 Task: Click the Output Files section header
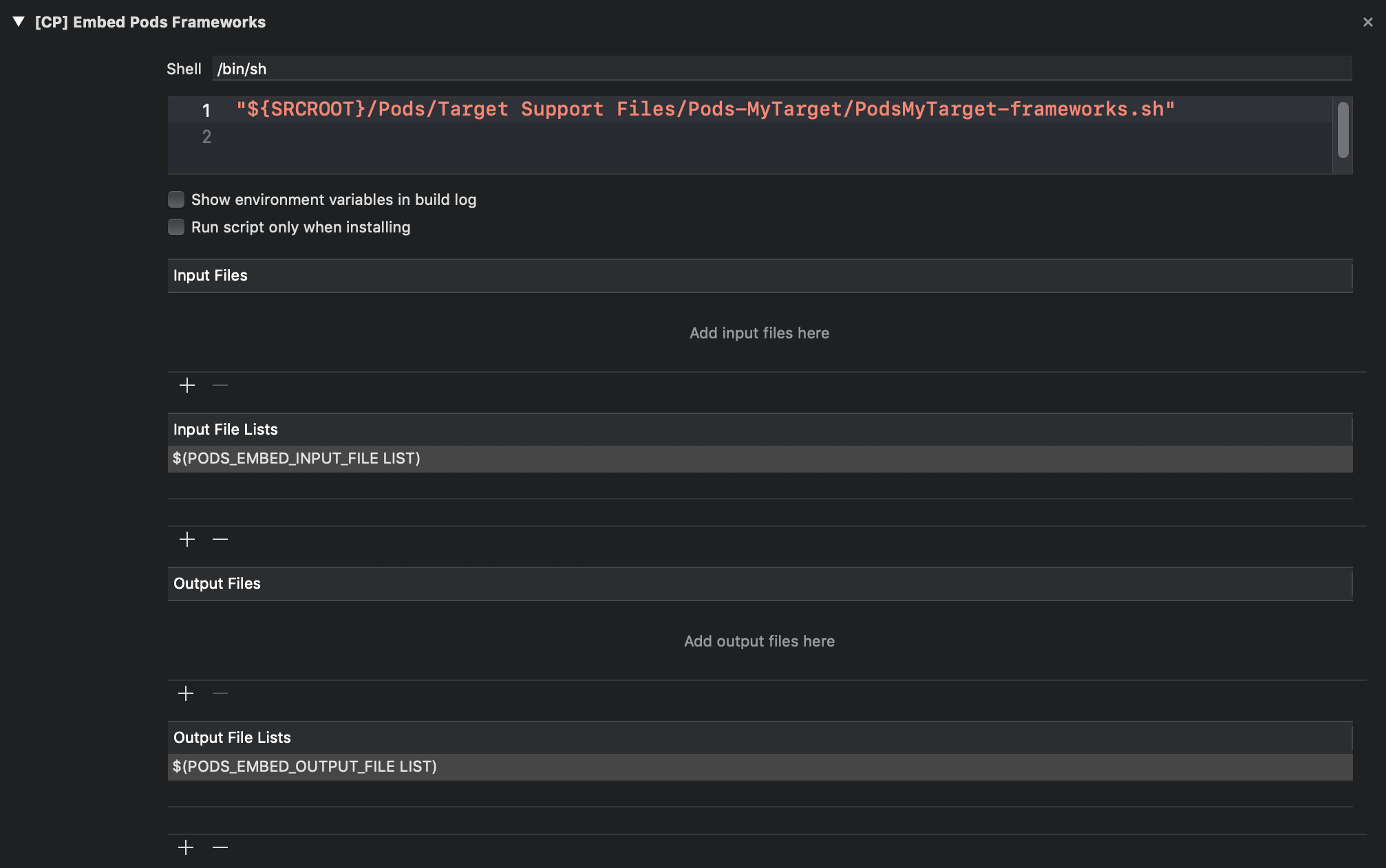click(x=760, y=584)
